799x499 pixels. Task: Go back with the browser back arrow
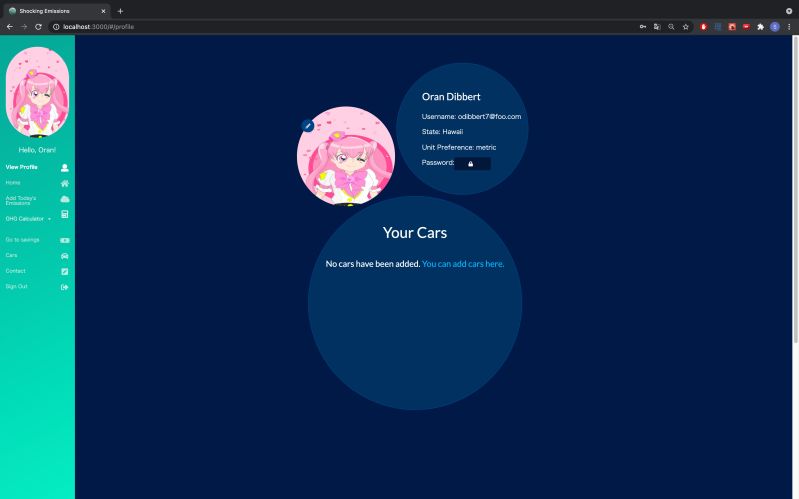pyautogui.click(x=10, y=27)
